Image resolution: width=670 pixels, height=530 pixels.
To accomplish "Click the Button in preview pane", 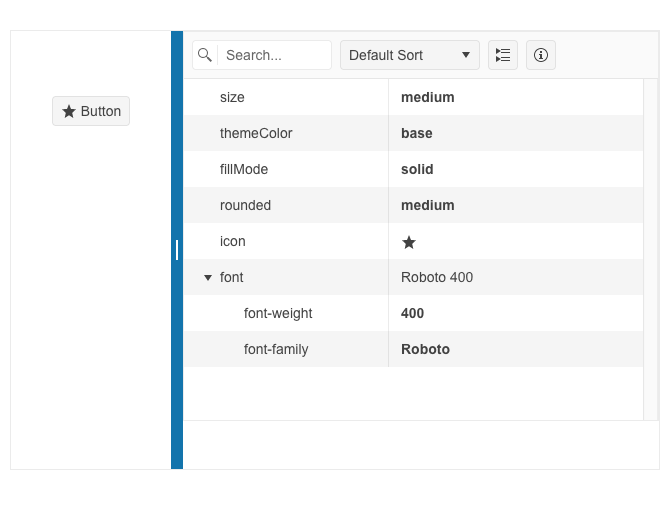I will coord(91,111).
